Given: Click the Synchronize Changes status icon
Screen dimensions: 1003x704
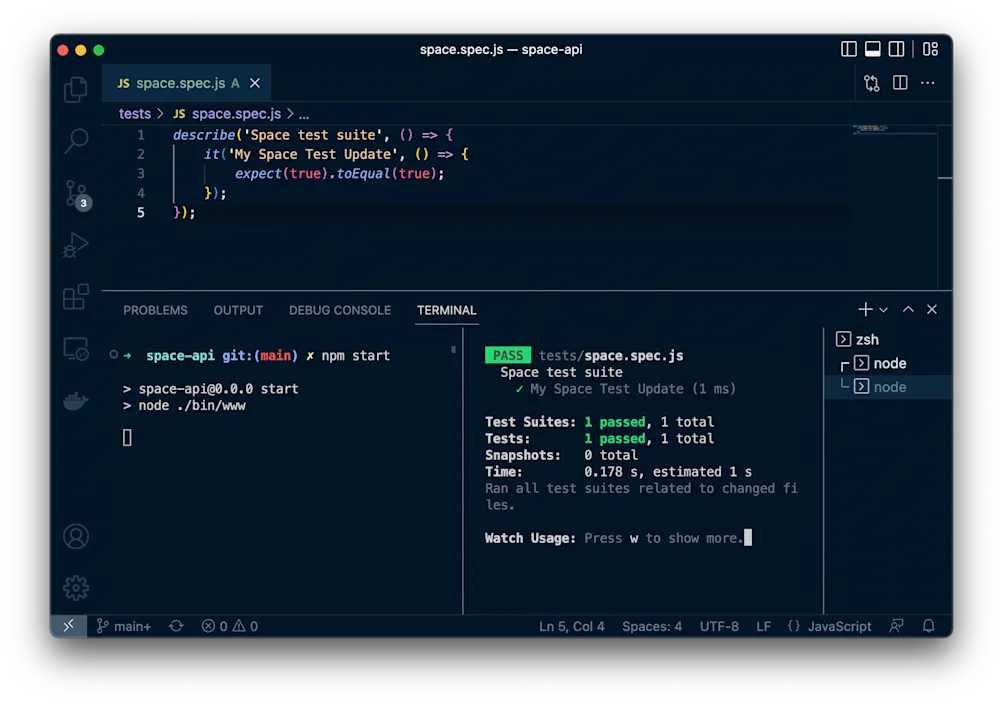Looking at the screenshot, I should click(176, 626).
